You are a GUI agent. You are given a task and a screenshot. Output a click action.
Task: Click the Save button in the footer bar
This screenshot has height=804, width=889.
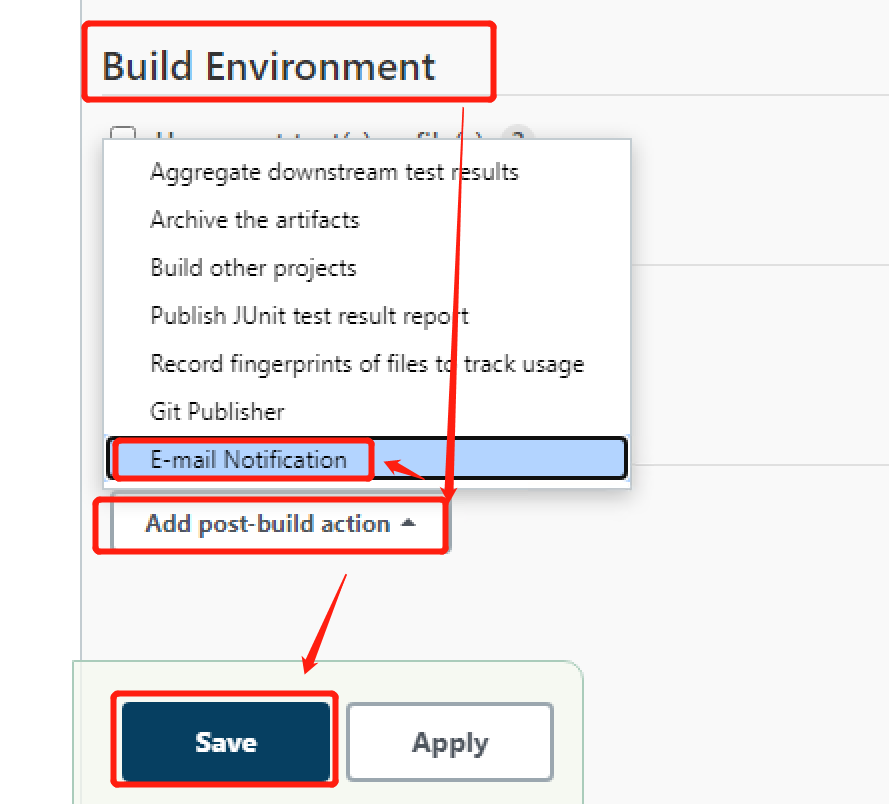pos(225,742)
